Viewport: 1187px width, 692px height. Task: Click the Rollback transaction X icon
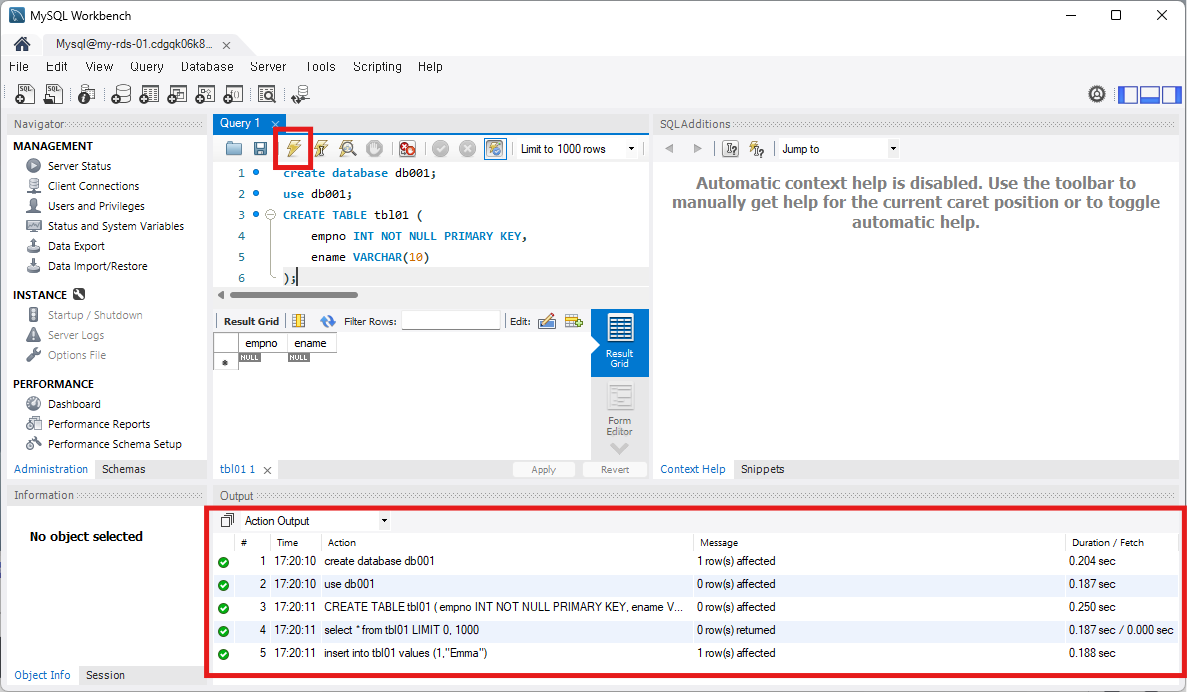tap(468, 148)
